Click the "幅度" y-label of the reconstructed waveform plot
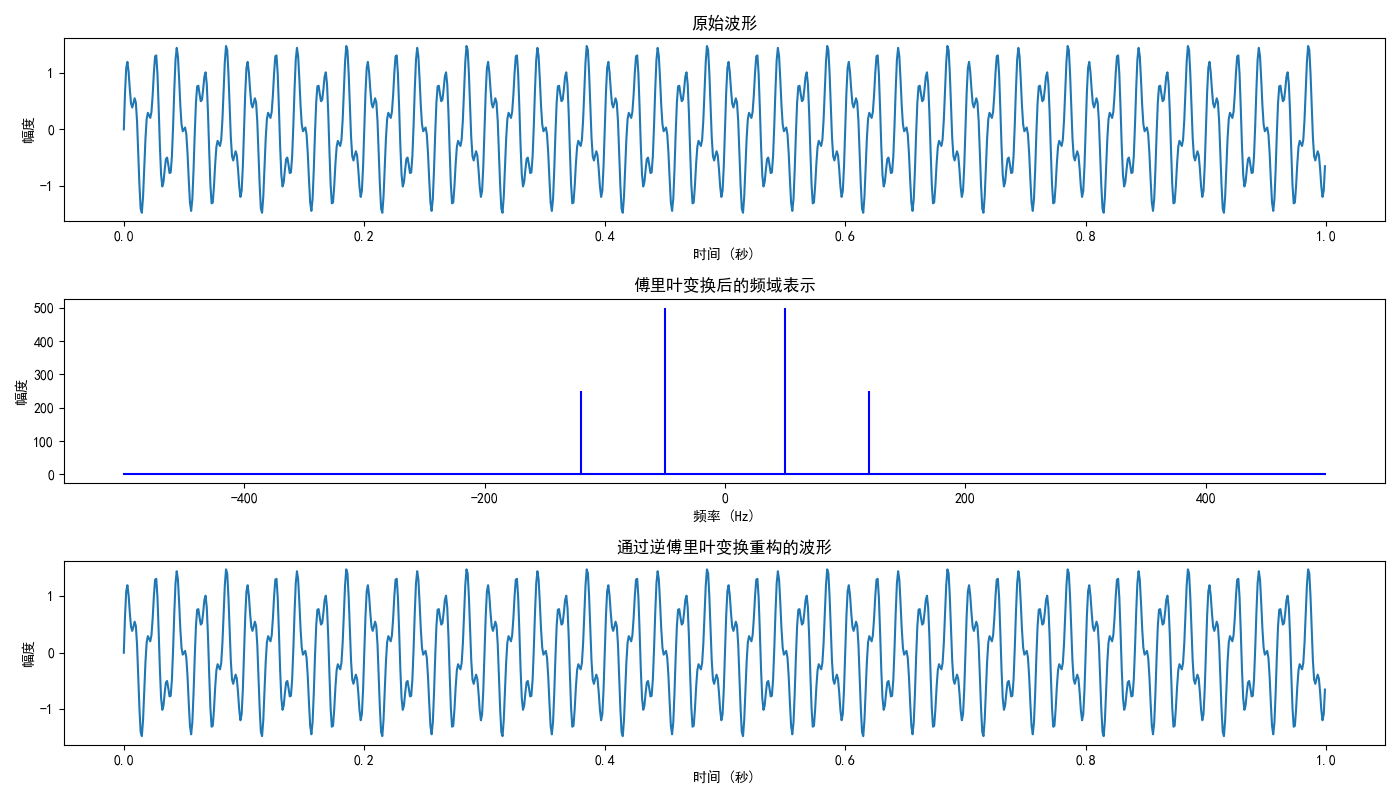 [x=28, y=653]
